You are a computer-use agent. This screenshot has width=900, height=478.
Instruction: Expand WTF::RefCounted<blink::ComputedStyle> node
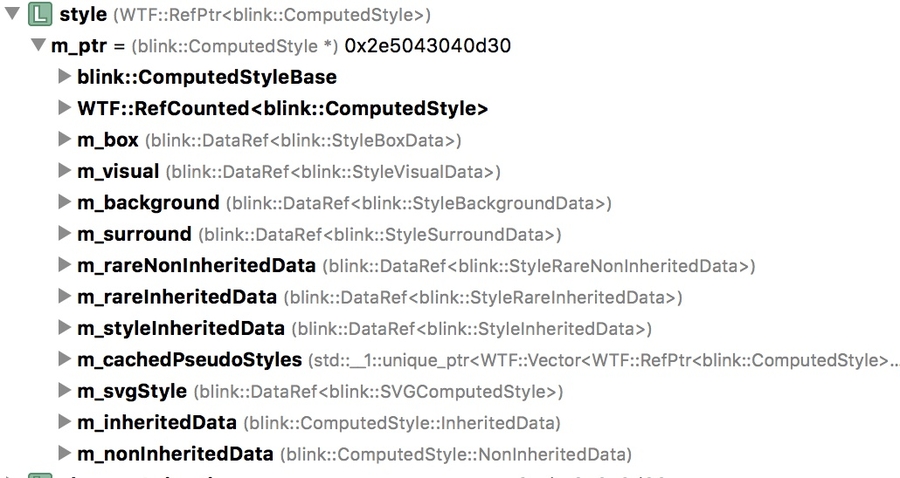click(x=65, y=109)
